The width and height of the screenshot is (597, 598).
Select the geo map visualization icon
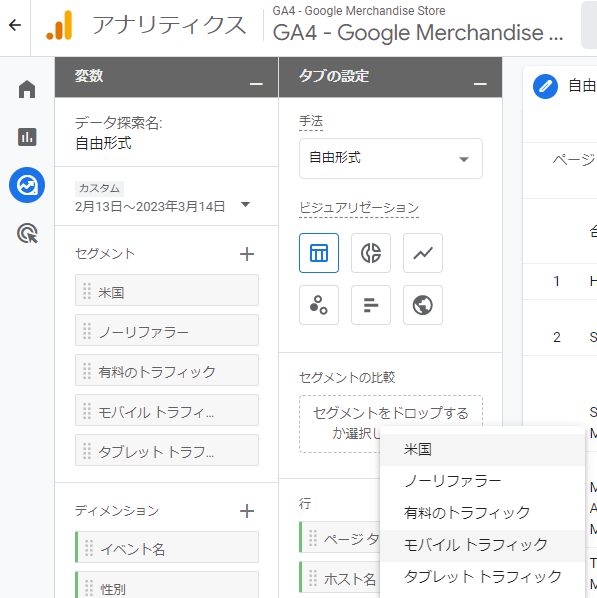point(423,305)
